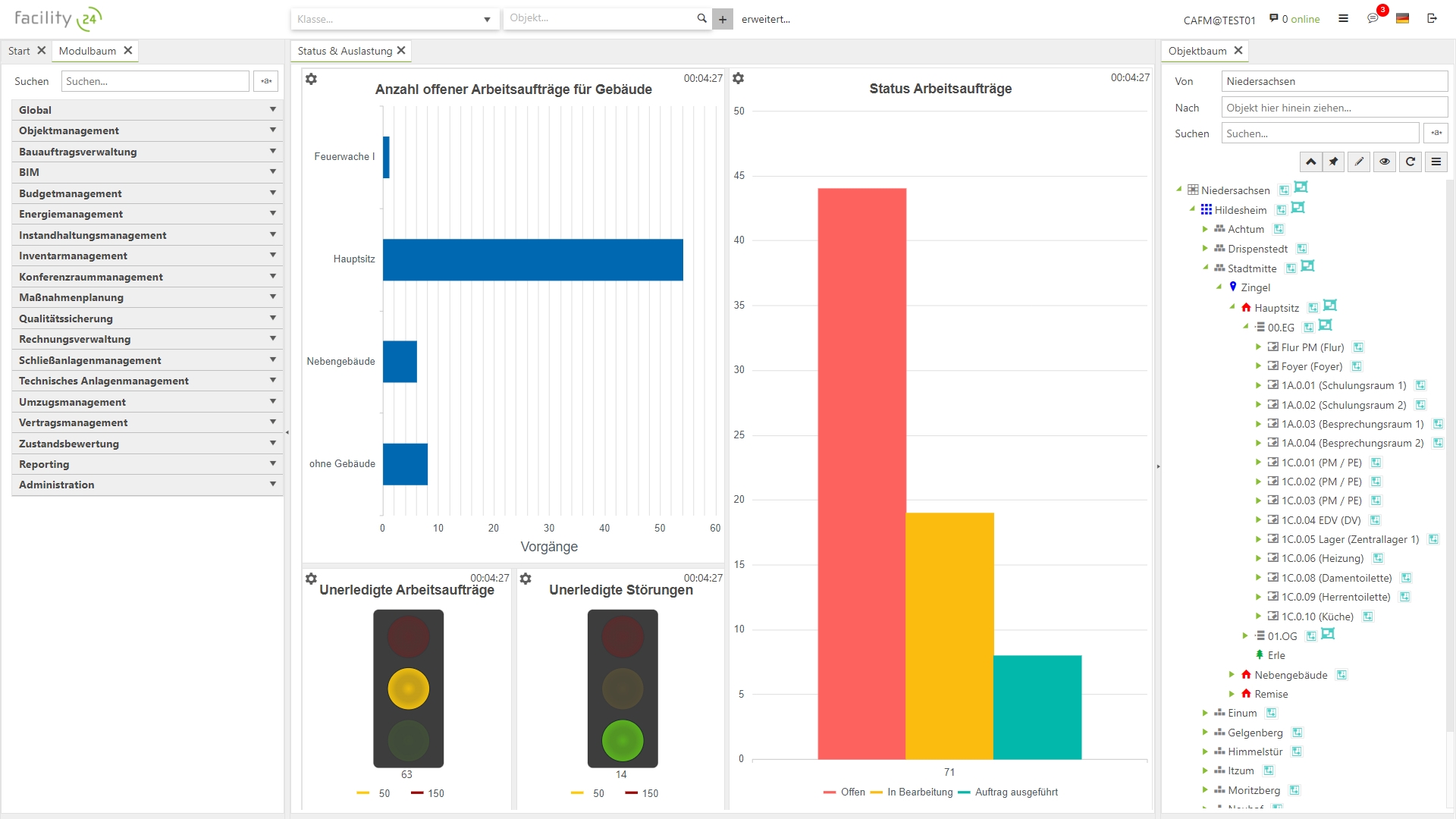Refresh the object tree with the reload icon
This screenshot has height=819, width=1456.
[x=1410, y=162]
